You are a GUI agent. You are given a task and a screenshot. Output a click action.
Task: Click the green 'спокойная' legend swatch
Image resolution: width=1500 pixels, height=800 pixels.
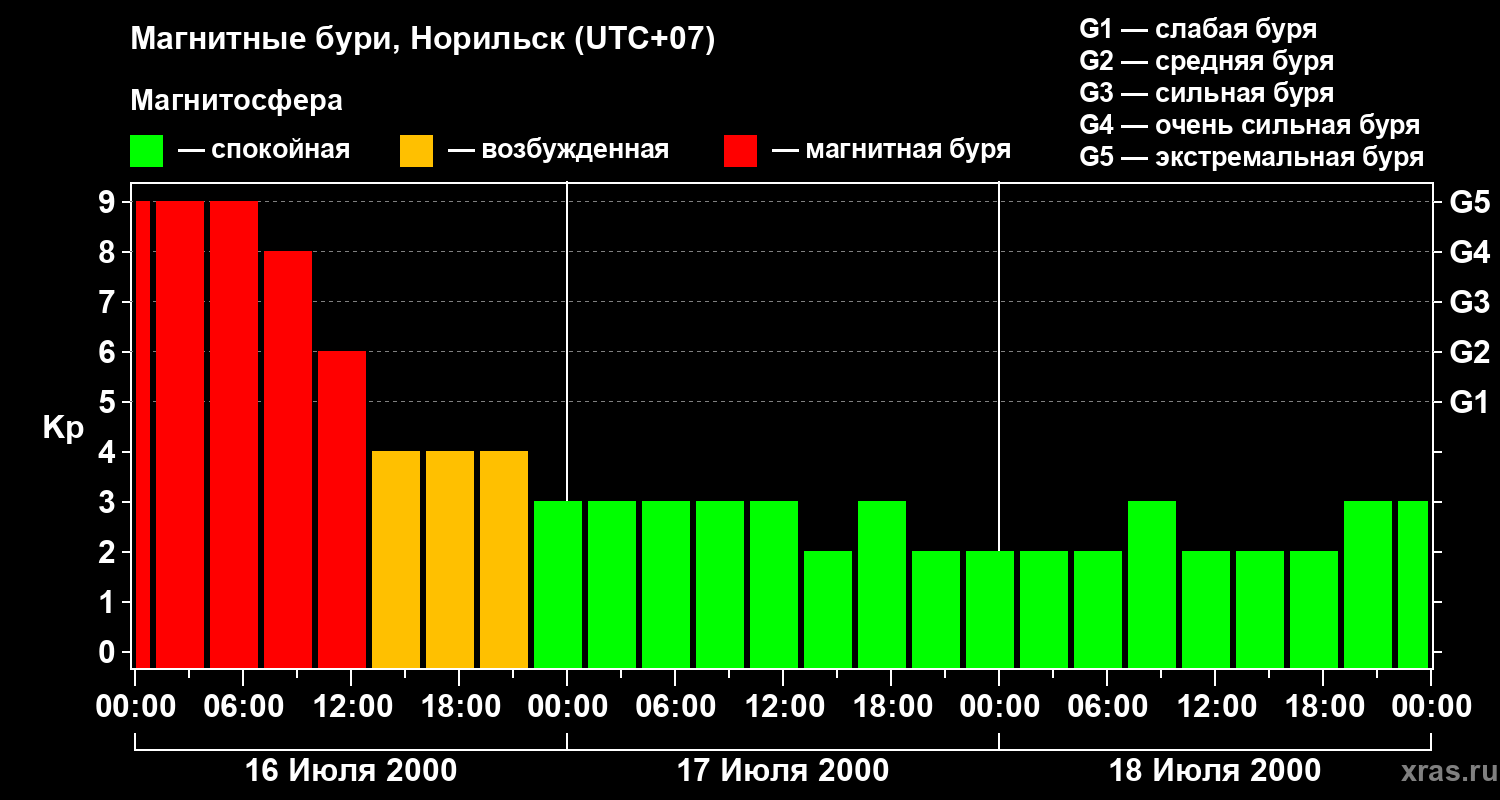[146, 151]
